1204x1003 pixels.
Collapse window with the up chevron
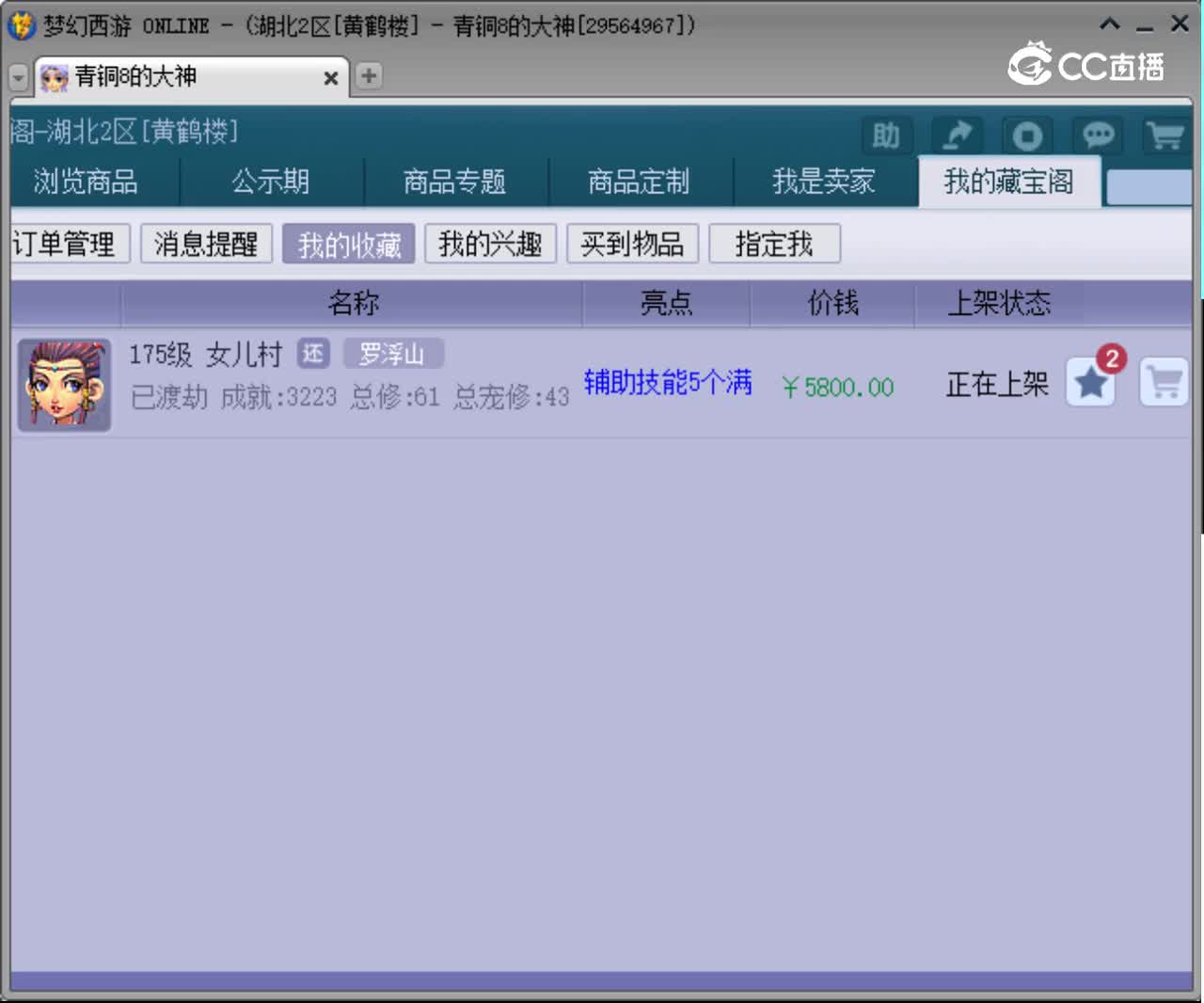tap(1111, 24)
